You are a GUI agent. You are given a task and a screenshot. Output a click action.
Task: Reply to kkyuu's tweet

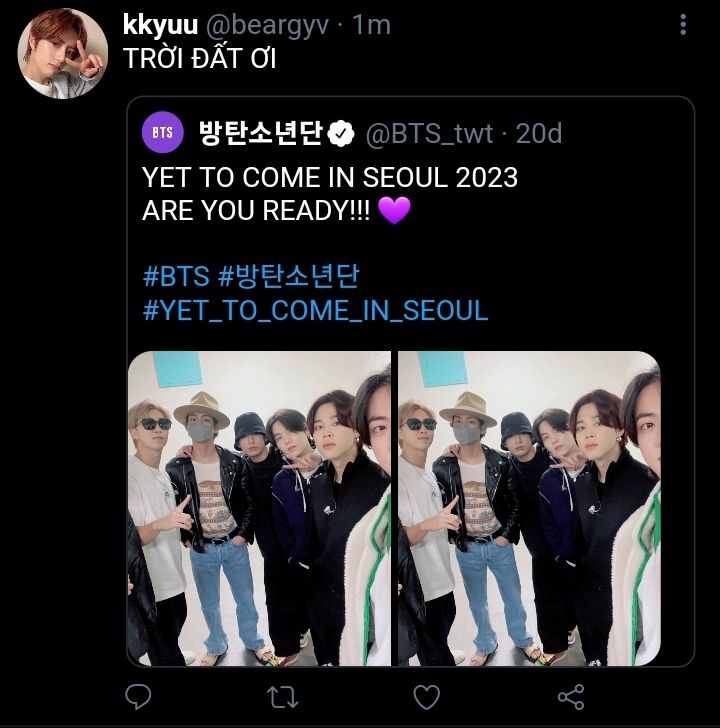tap(139, 695)
